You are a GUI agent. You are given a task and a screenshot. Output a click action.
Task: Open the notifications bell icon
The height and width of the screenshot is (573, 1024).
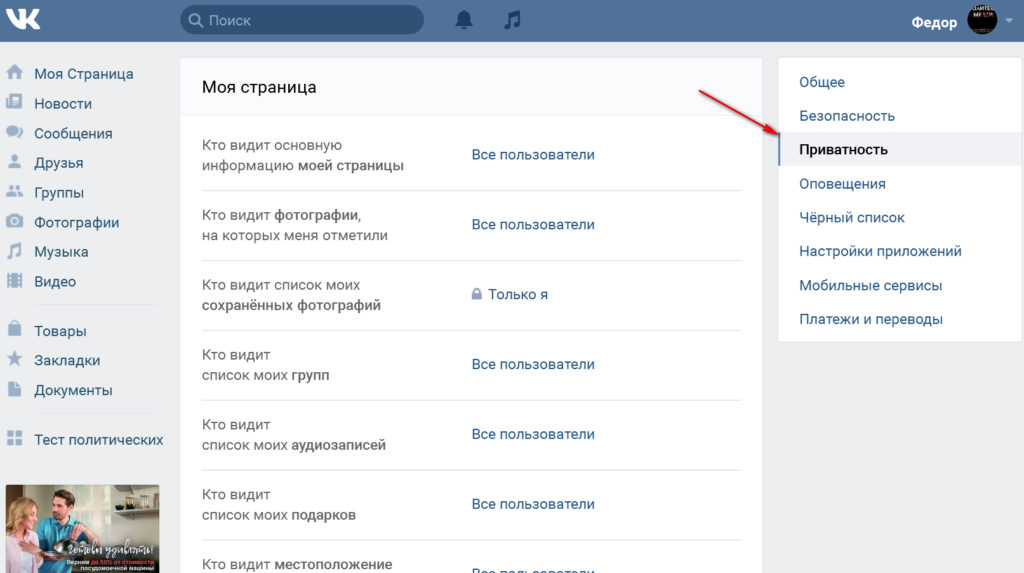[464, 20]
